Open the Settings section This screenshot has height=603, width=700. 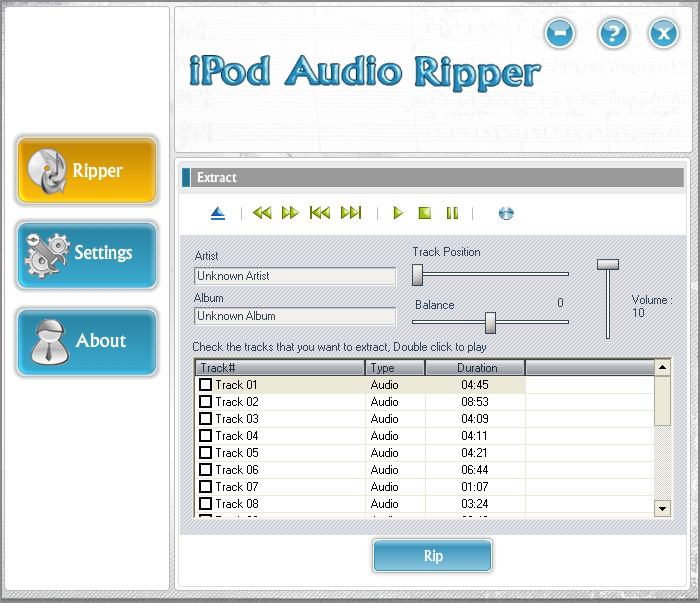tap(87, 255)
